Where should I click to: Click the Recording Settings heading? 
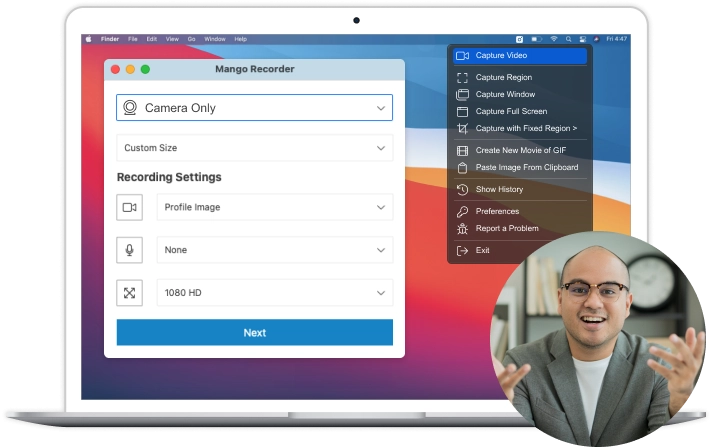[x=169, y=177]
